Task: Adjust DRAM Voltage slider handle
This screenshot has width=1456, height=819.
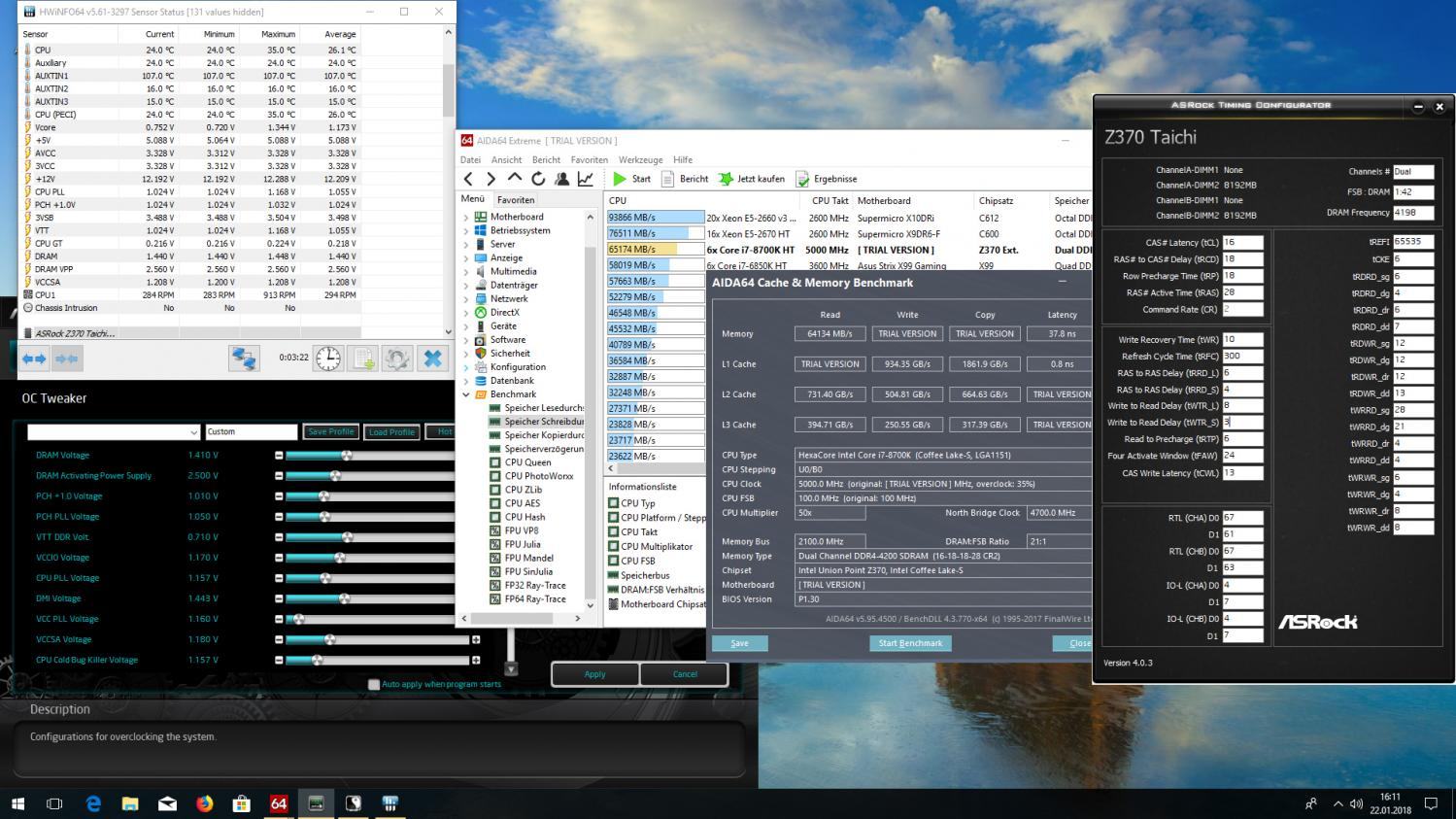Action: pos(347,455)
